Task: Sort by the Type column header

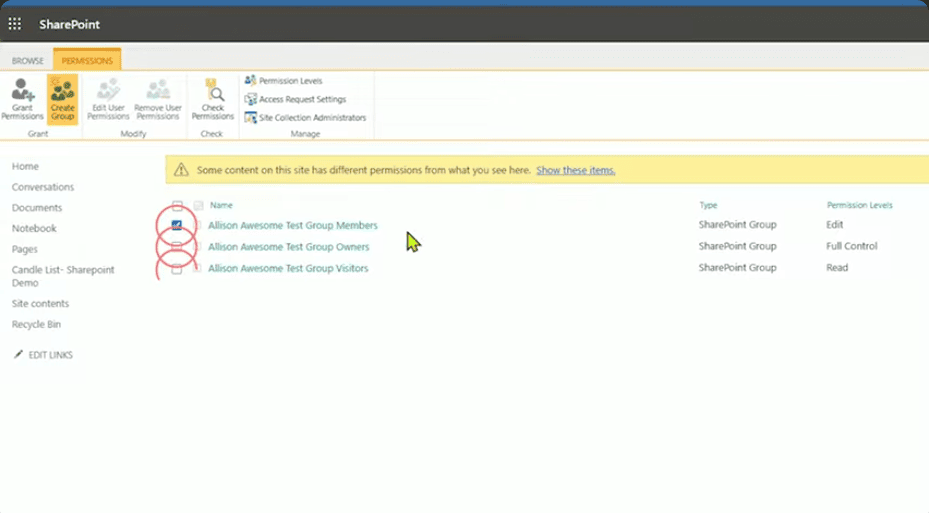Action: [x=708, y=205]
